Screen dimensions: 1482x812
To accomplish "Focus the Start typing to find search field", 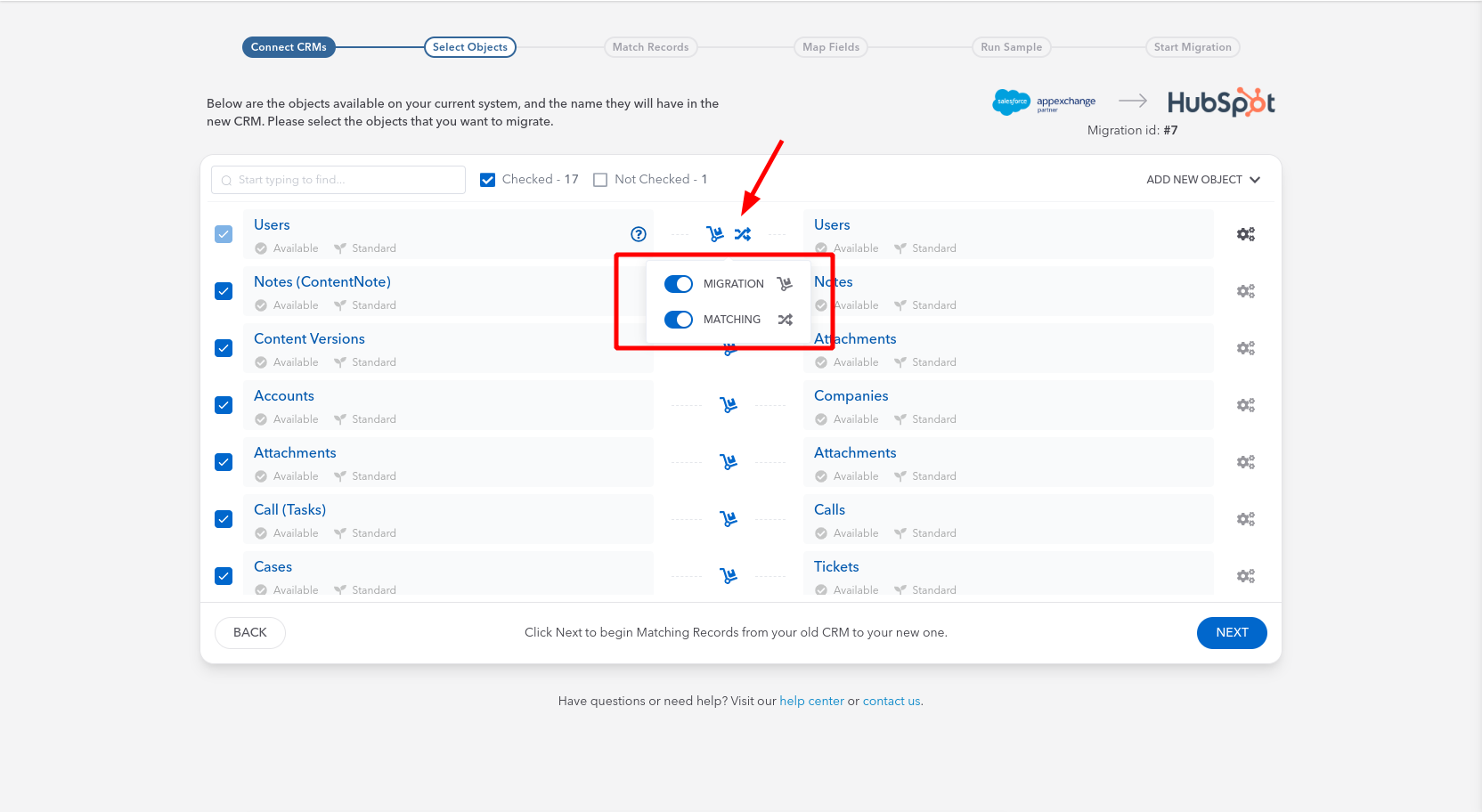I will (338, 180).
